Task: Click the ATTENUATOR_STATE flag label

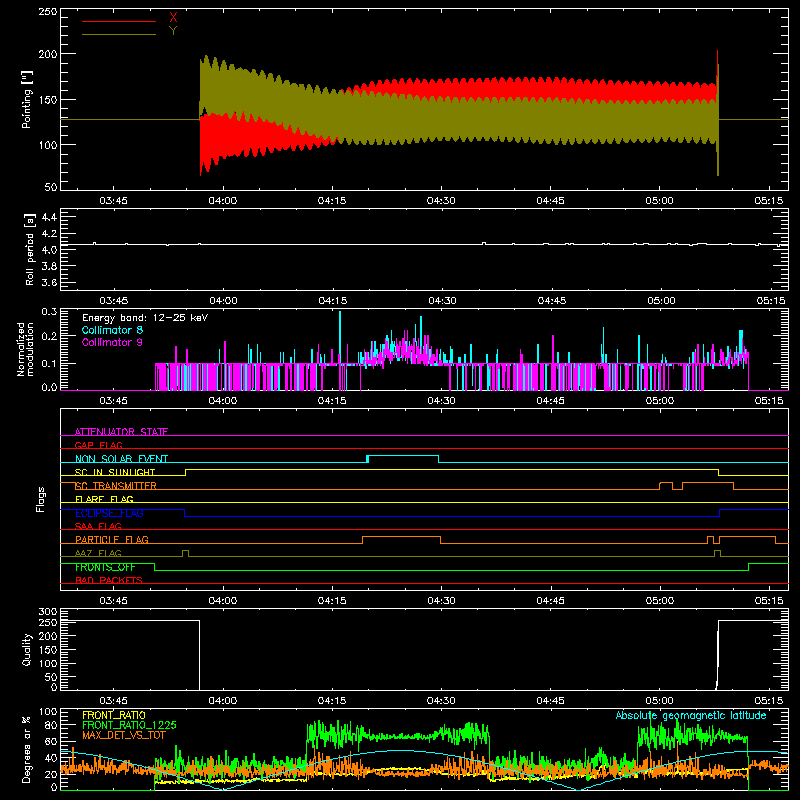Action: tap(121, 432)
